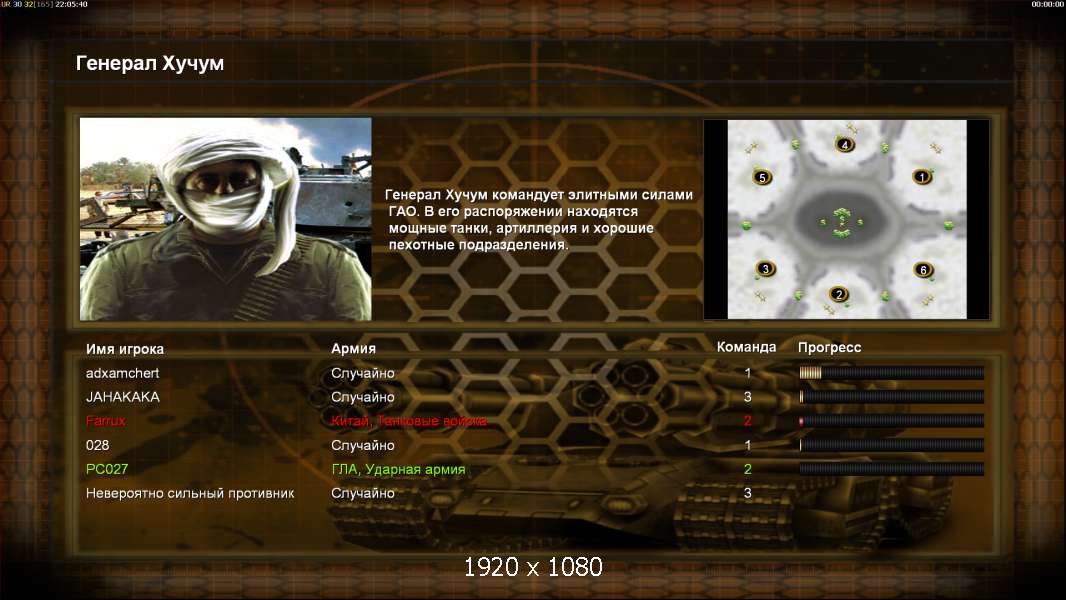This screenshot has height=600, width=1066.
Task: Click team number 3 for JAHAKAKA
Action: click(748, 397)
